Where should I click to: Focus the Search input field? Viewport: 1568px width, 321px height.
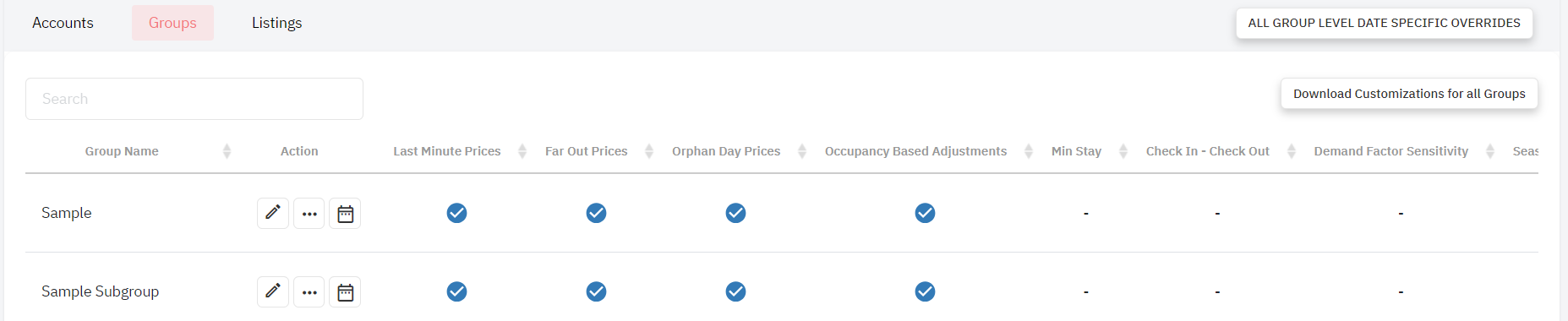tap(194, 99)
